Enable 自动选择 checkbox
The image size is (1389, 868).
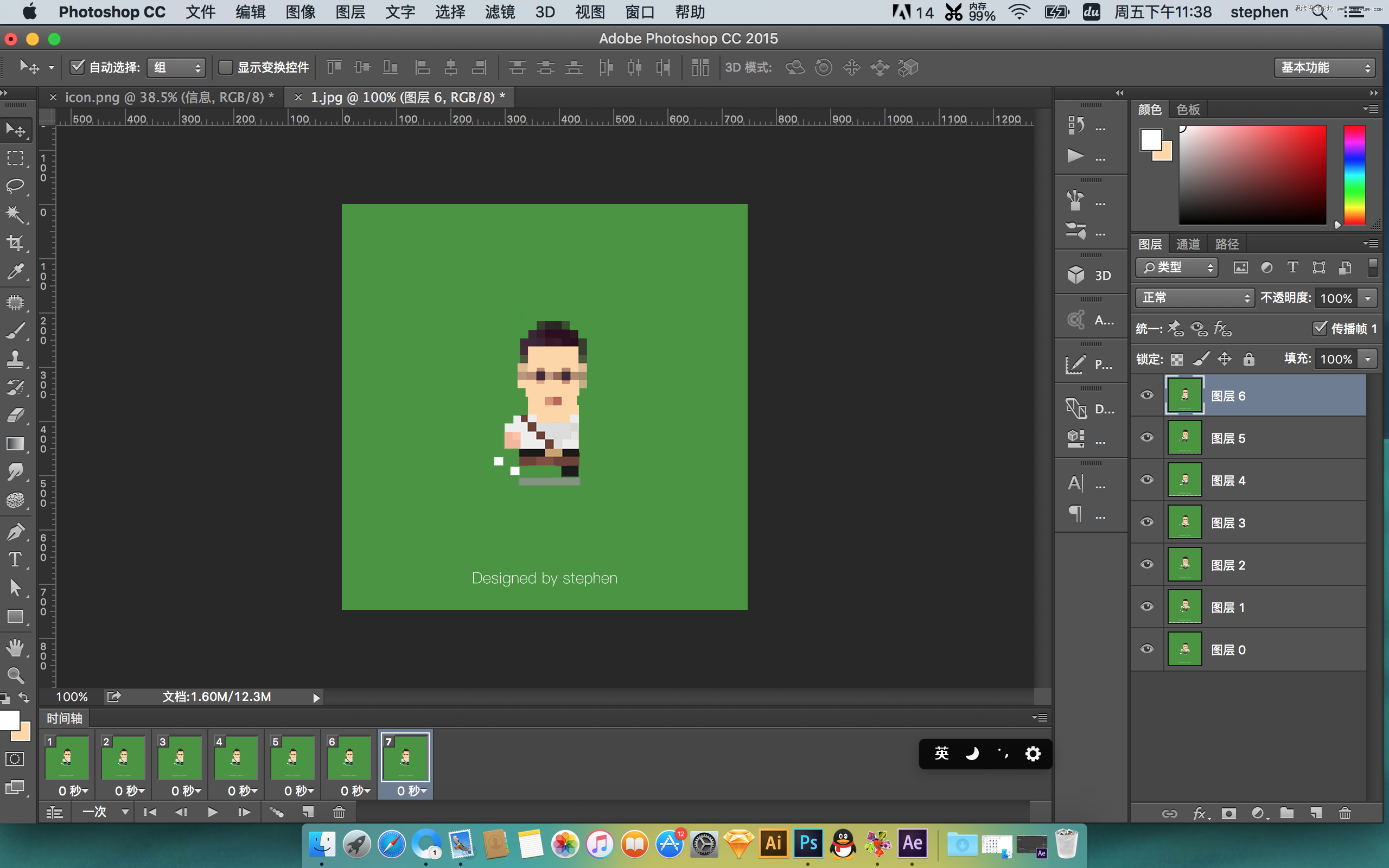click(x=79, y=67)
